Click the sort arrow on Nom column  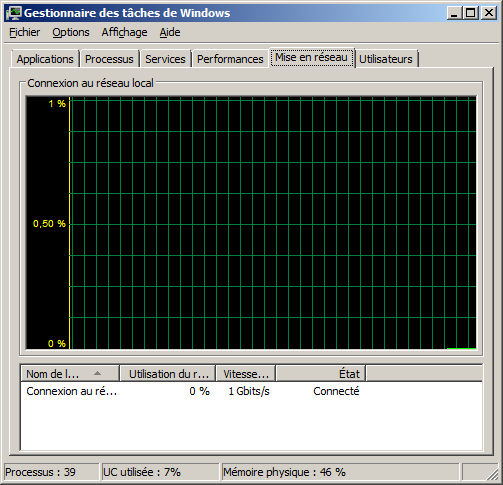97,373
